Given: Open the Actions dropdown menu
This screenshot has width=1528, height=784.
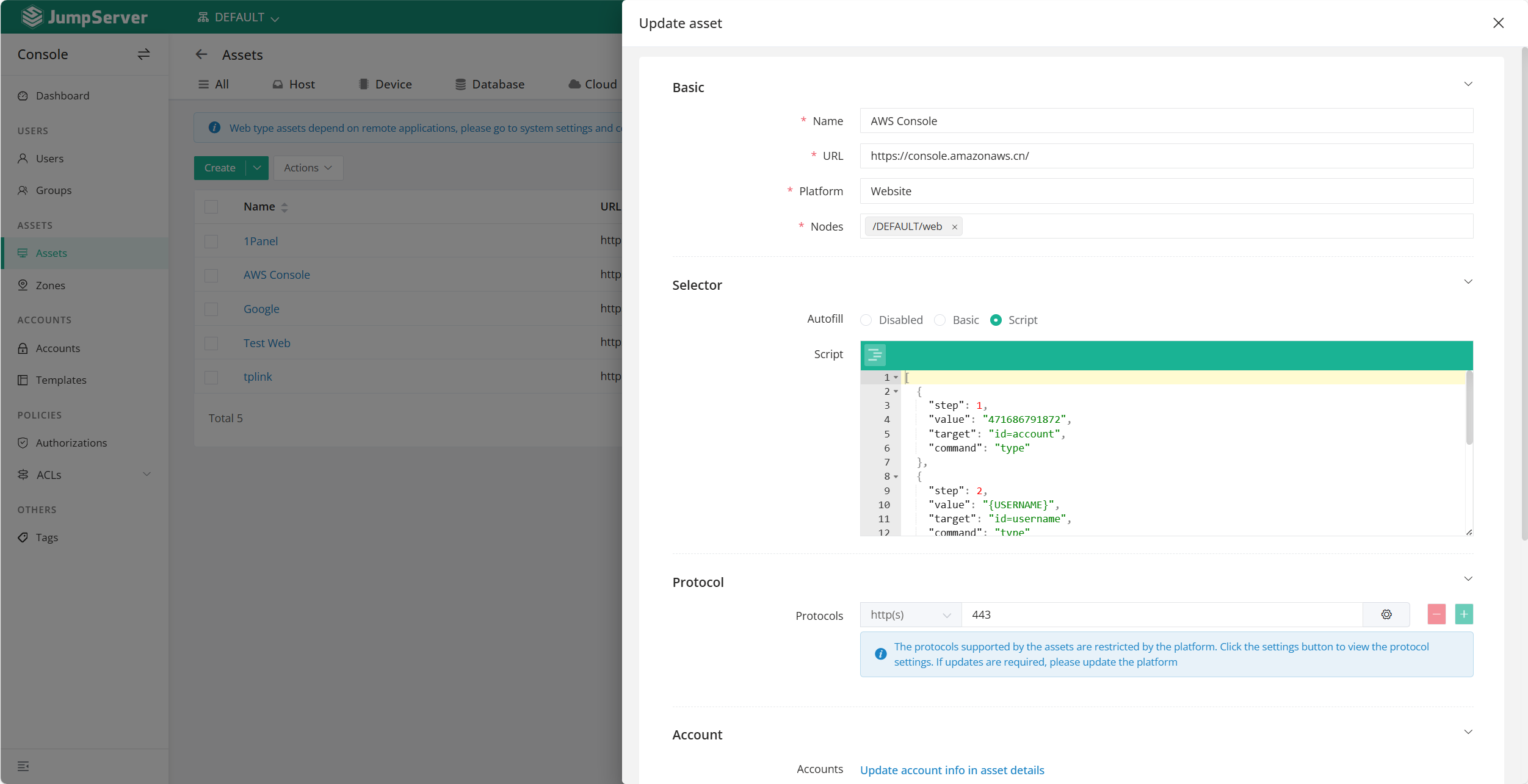Looking at the screenshot, I should pos(308,168).
